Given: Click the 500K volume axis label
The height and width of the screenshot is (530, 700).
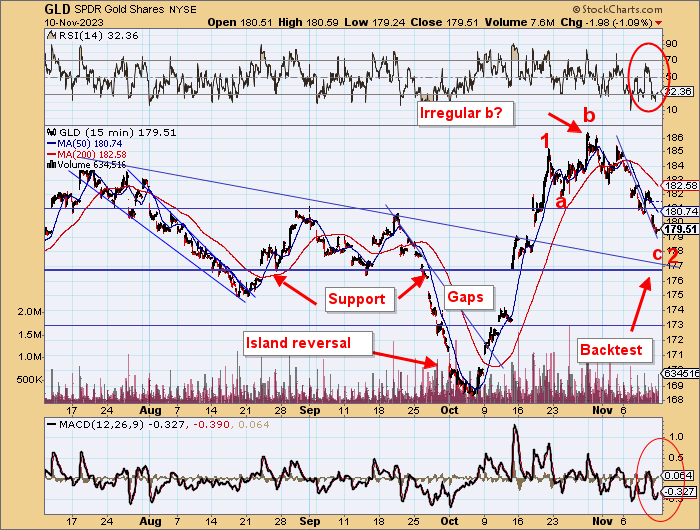Looking at the screenshot, I should [x=30, y=380].
